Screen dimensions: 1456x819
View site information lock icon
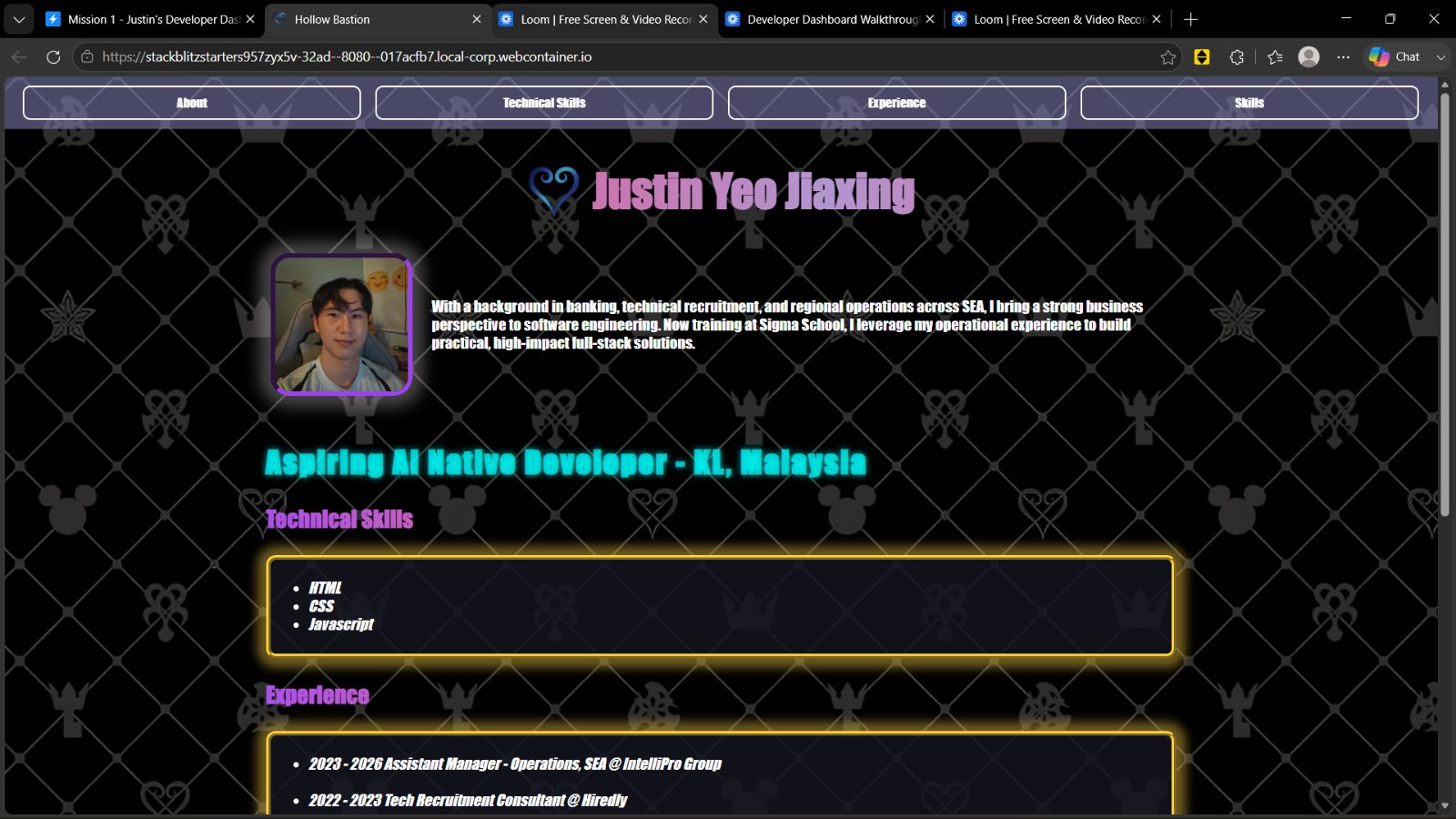pos(87,56)
